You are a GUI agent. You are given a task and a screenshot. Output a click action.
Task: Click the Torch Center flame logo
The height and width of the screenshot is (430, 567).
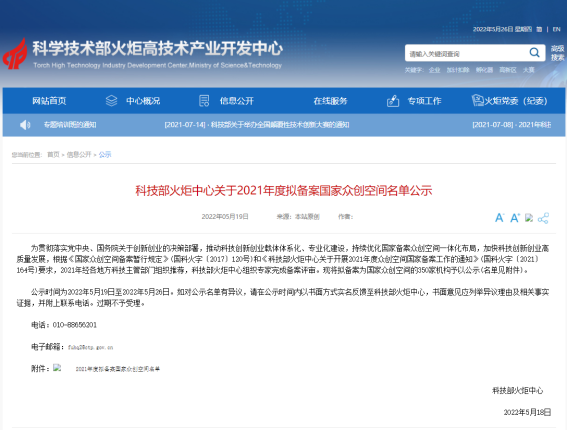15,54
